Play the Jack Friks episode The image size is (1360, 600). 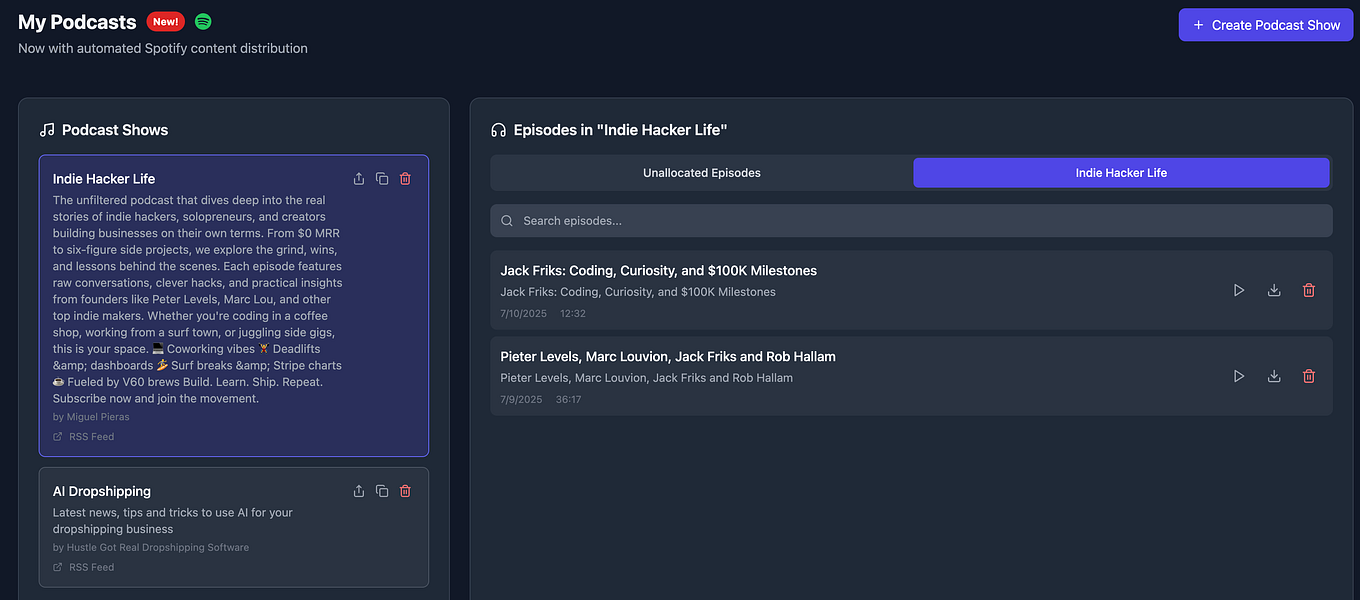[1239, 290]
